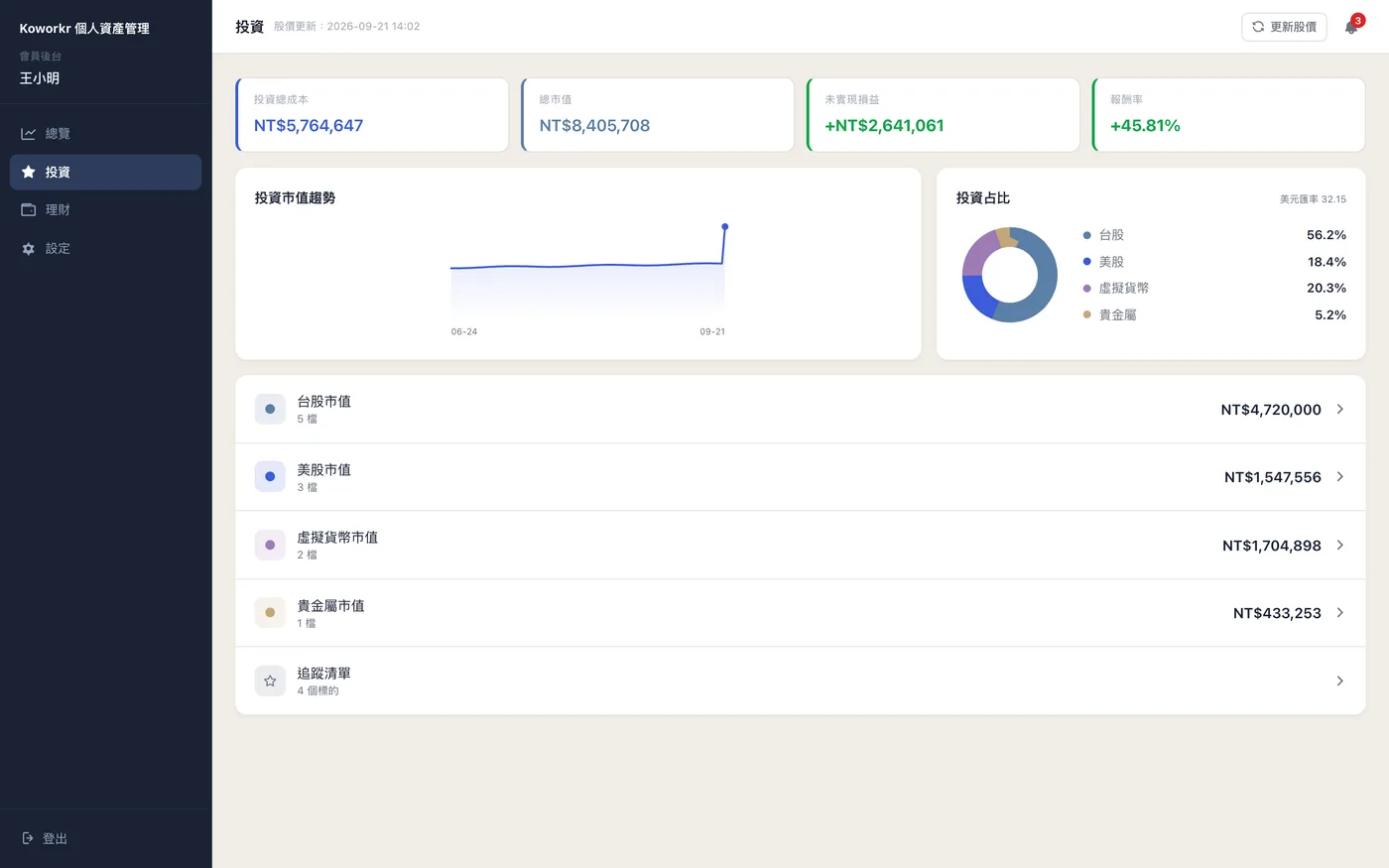1389x868 pixels.
Task: Go to 總覽 in the sidebar
Action: (105, 134)
